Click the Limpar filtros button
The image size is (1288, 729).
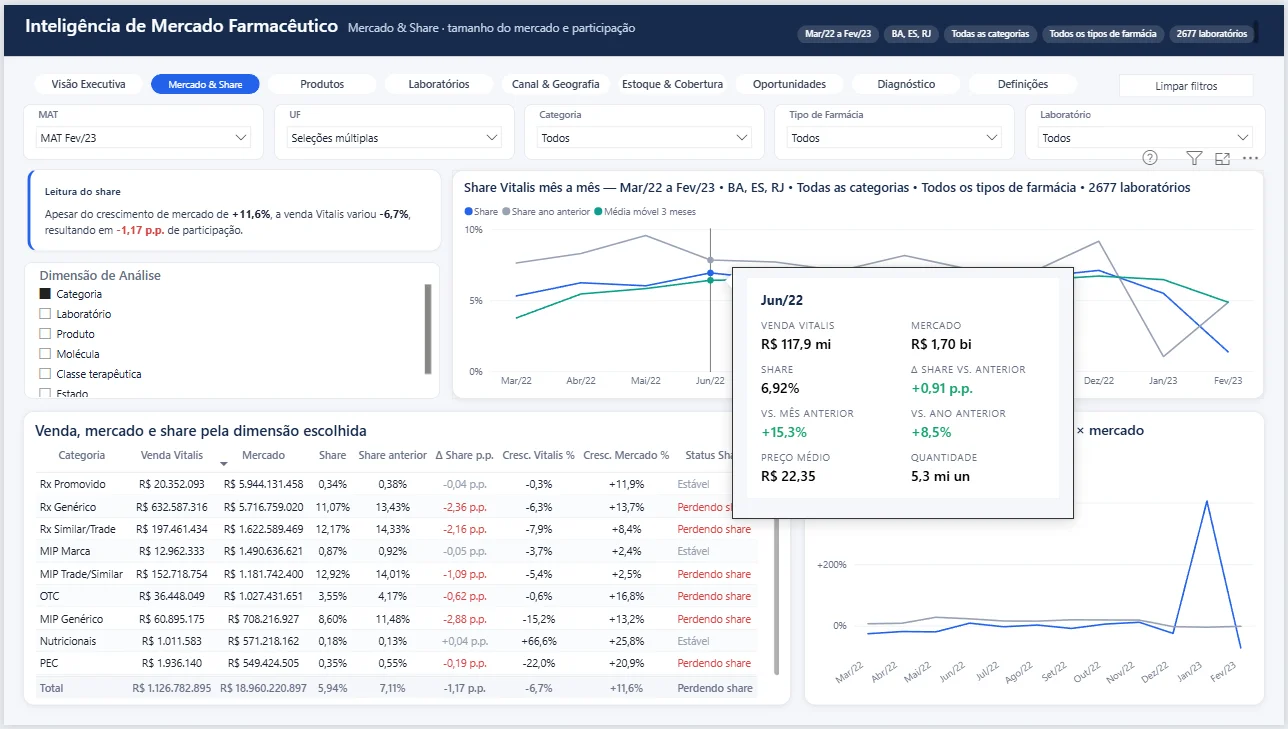click(x=1186, y=86)
